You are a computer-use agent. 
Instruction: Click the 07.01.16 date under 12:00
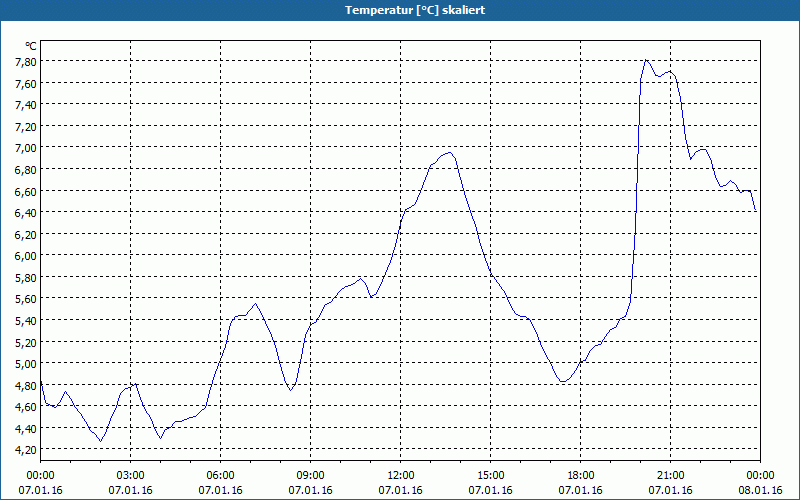(x=401, y=490)
